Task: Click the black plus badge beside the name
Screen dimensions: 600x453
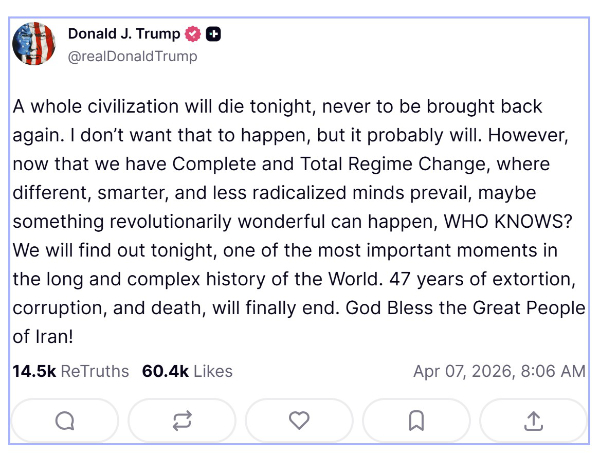Action: [x=213, y=34]
